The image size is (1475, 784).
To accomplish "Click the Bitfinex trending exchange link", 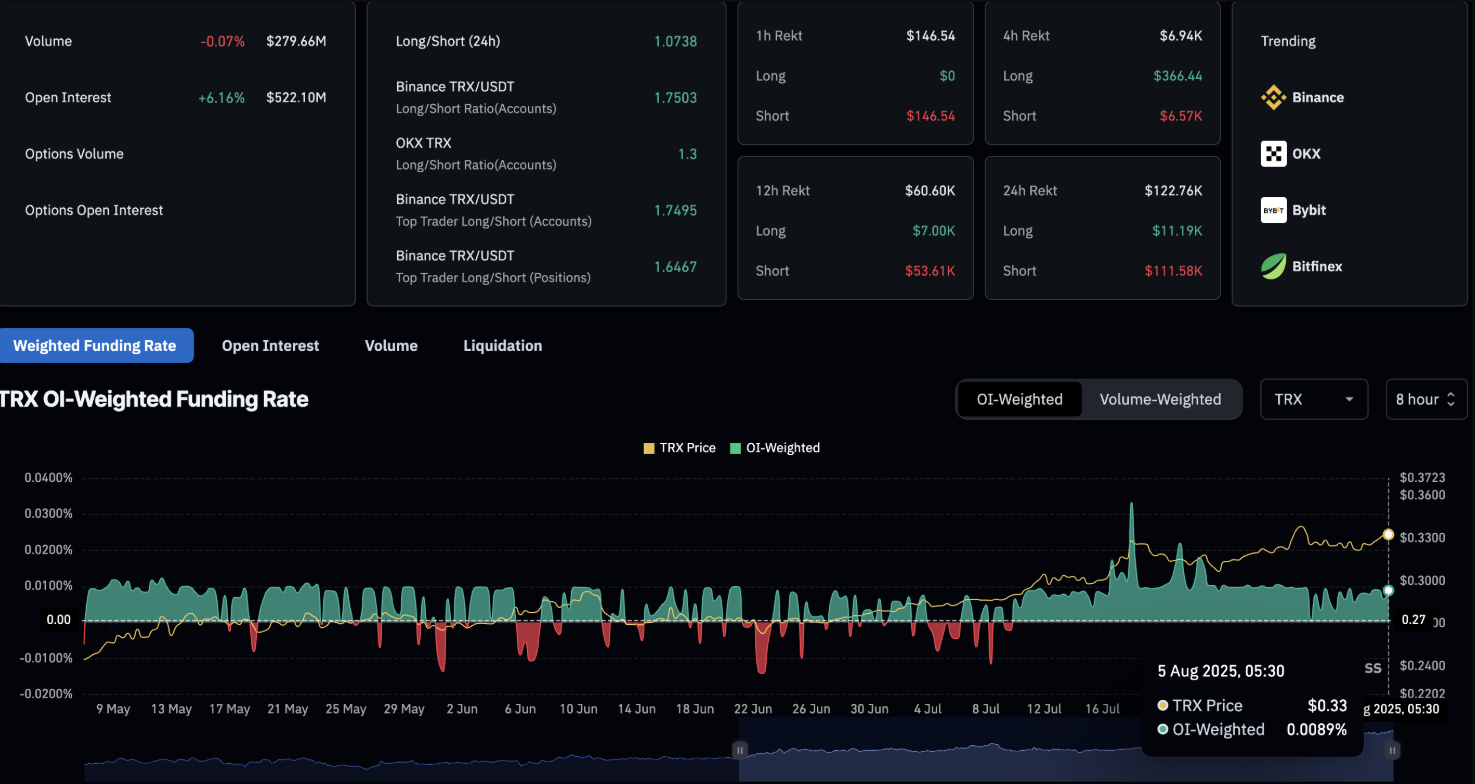I will coord(1316,266).
